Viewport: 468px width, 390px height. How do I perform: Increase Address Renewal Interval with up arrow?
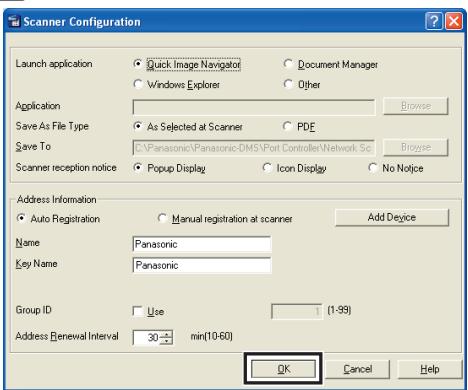click(166, 334)
